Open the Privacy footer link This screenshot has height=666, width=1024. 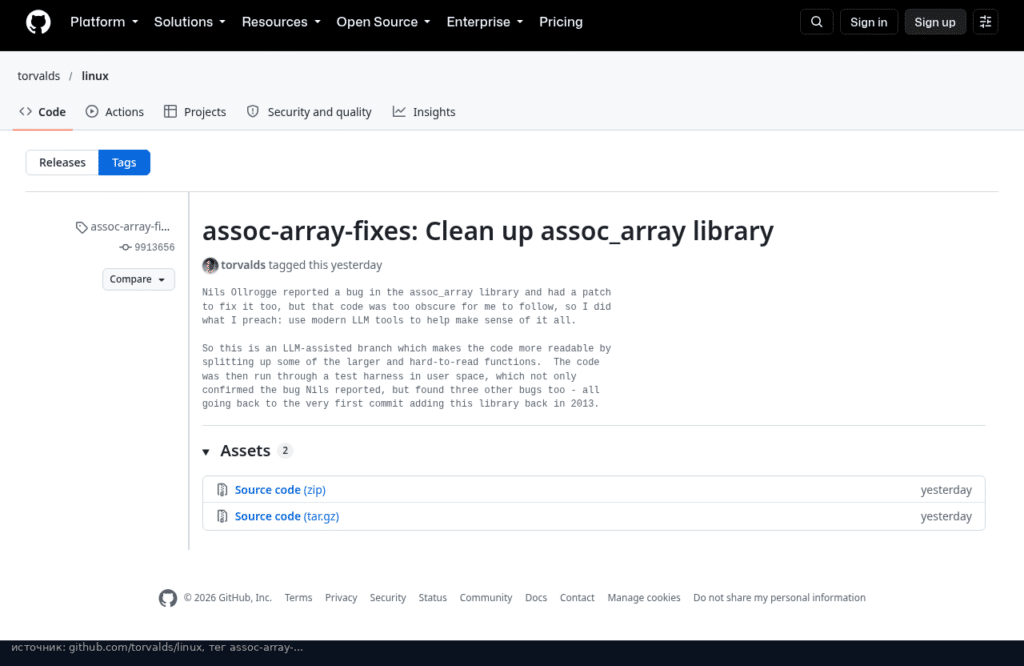[341, 598]
